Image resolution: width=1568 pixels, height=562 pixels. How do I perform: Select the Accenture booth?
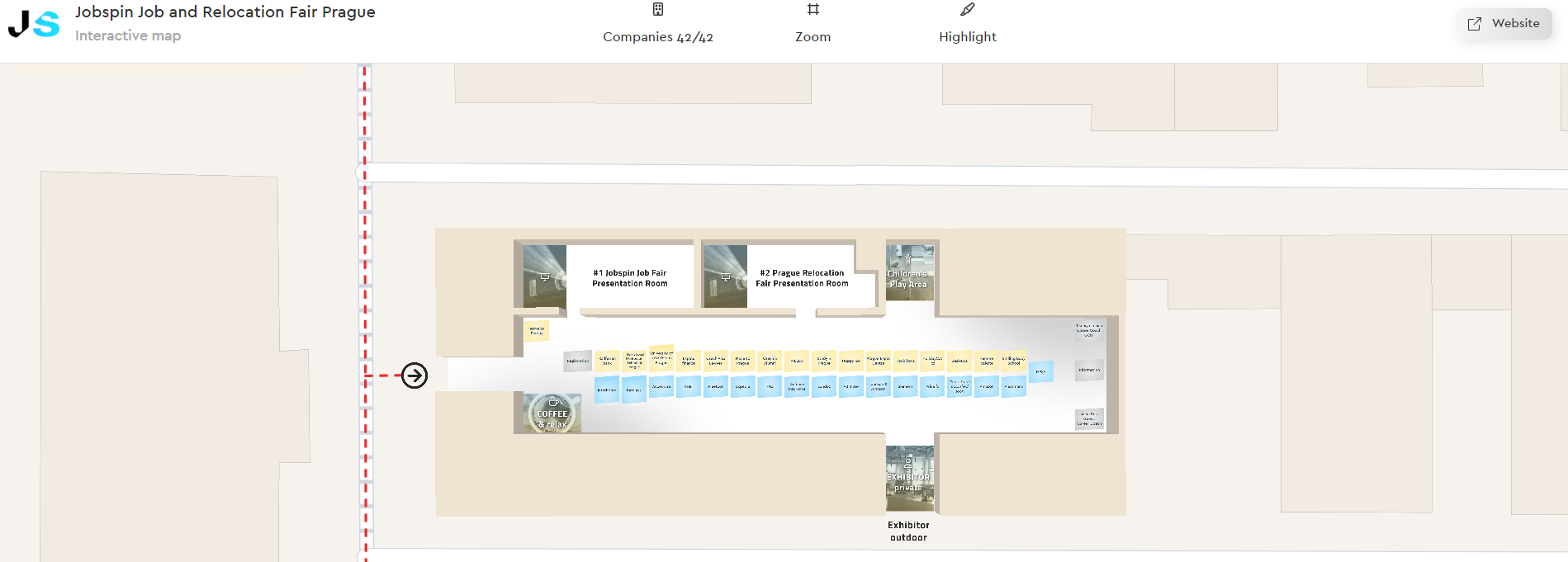pos(661,386)
